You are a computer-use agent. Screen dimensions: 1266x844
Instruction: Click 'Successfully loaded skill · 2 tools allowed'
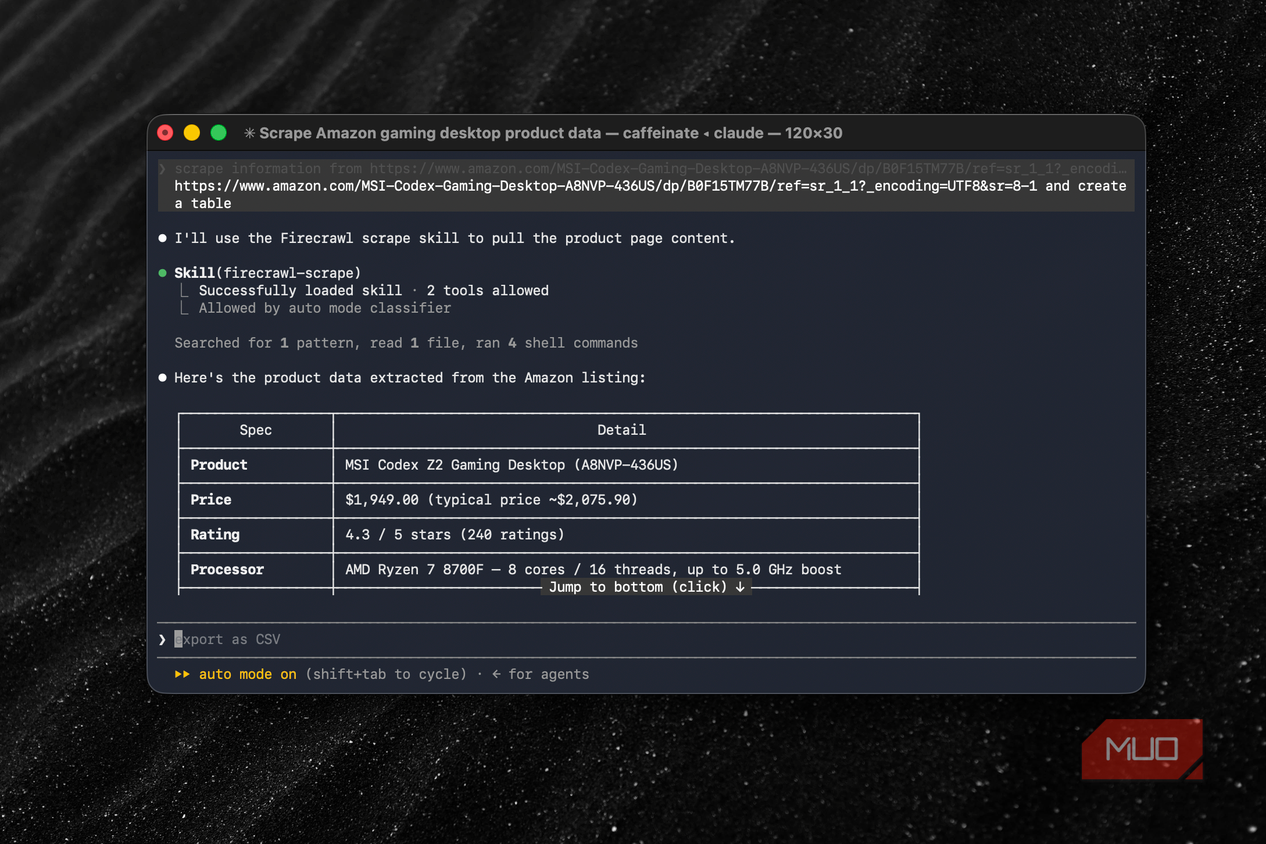click(x=373, y=291)
